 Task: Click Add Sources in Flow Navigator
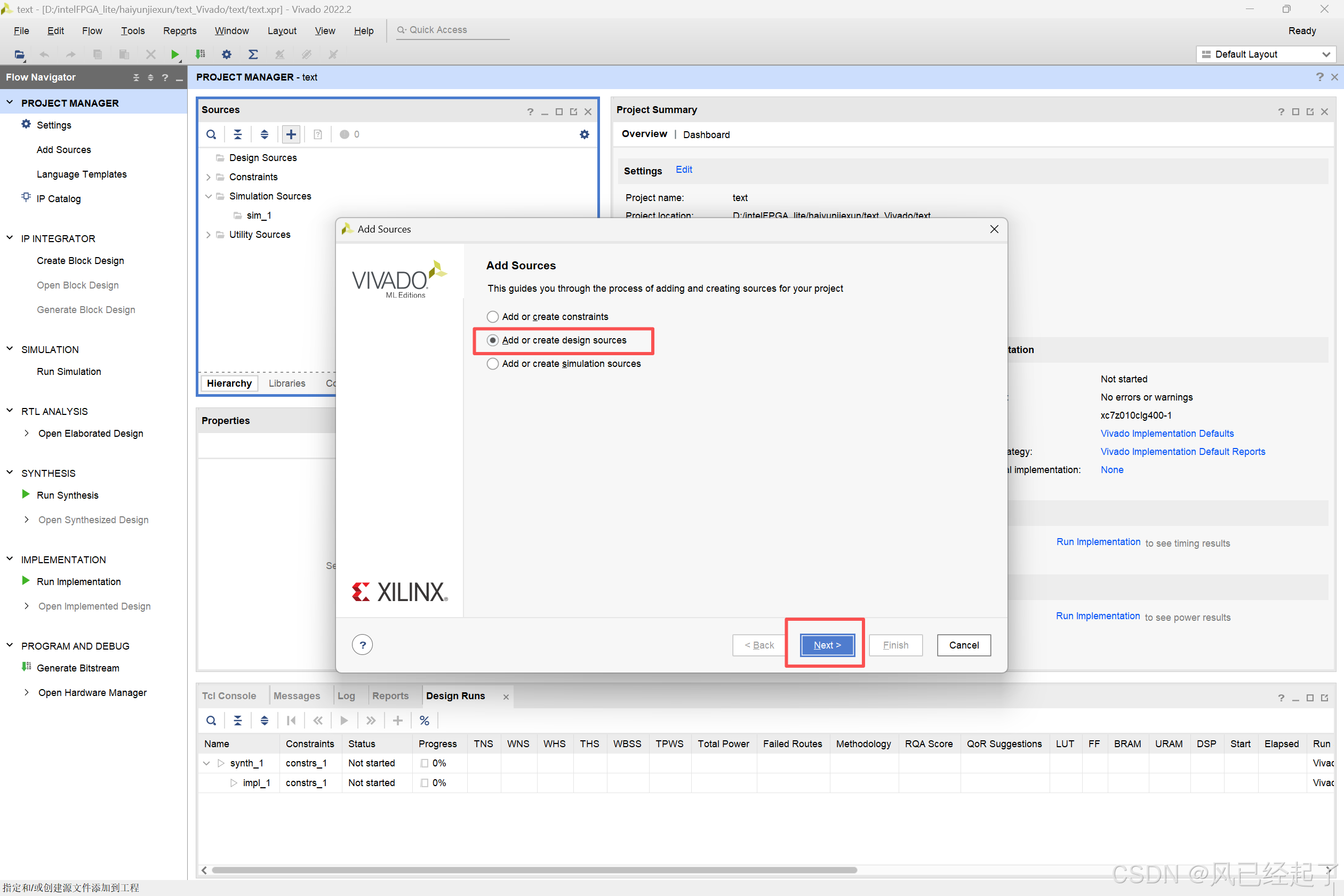(64, 150)
